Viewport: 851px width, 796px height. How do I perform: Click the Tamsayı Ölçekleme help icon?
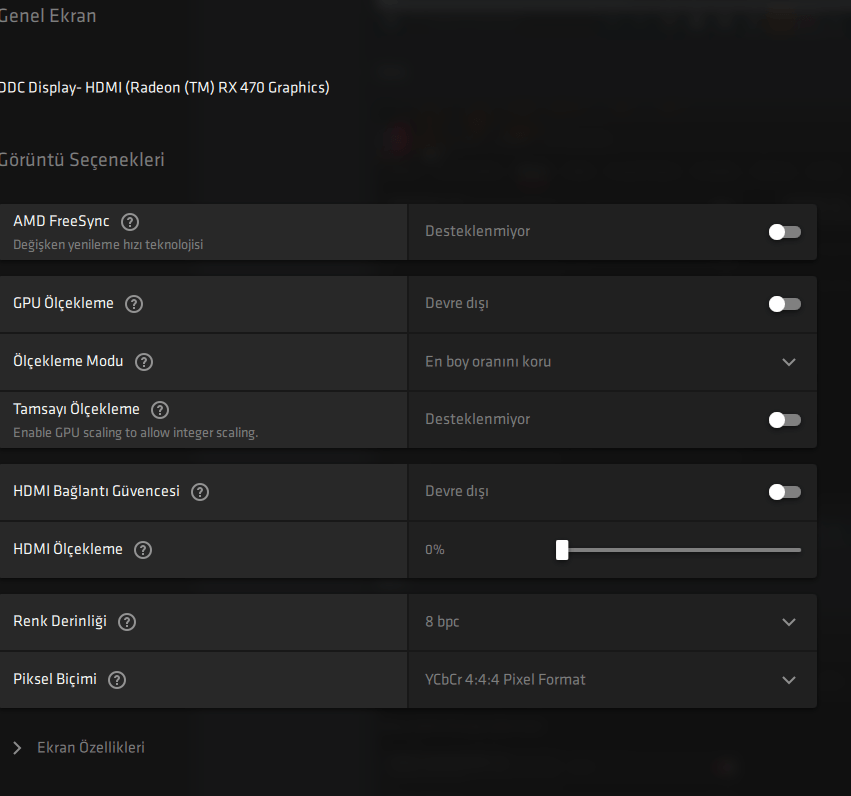coord(160,410)
